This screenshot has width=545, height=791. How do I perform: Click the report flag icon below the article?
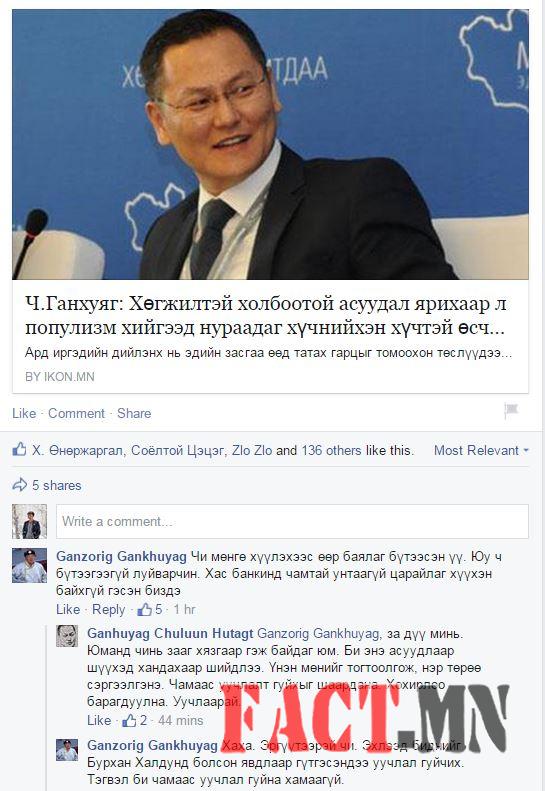(511, 411)
